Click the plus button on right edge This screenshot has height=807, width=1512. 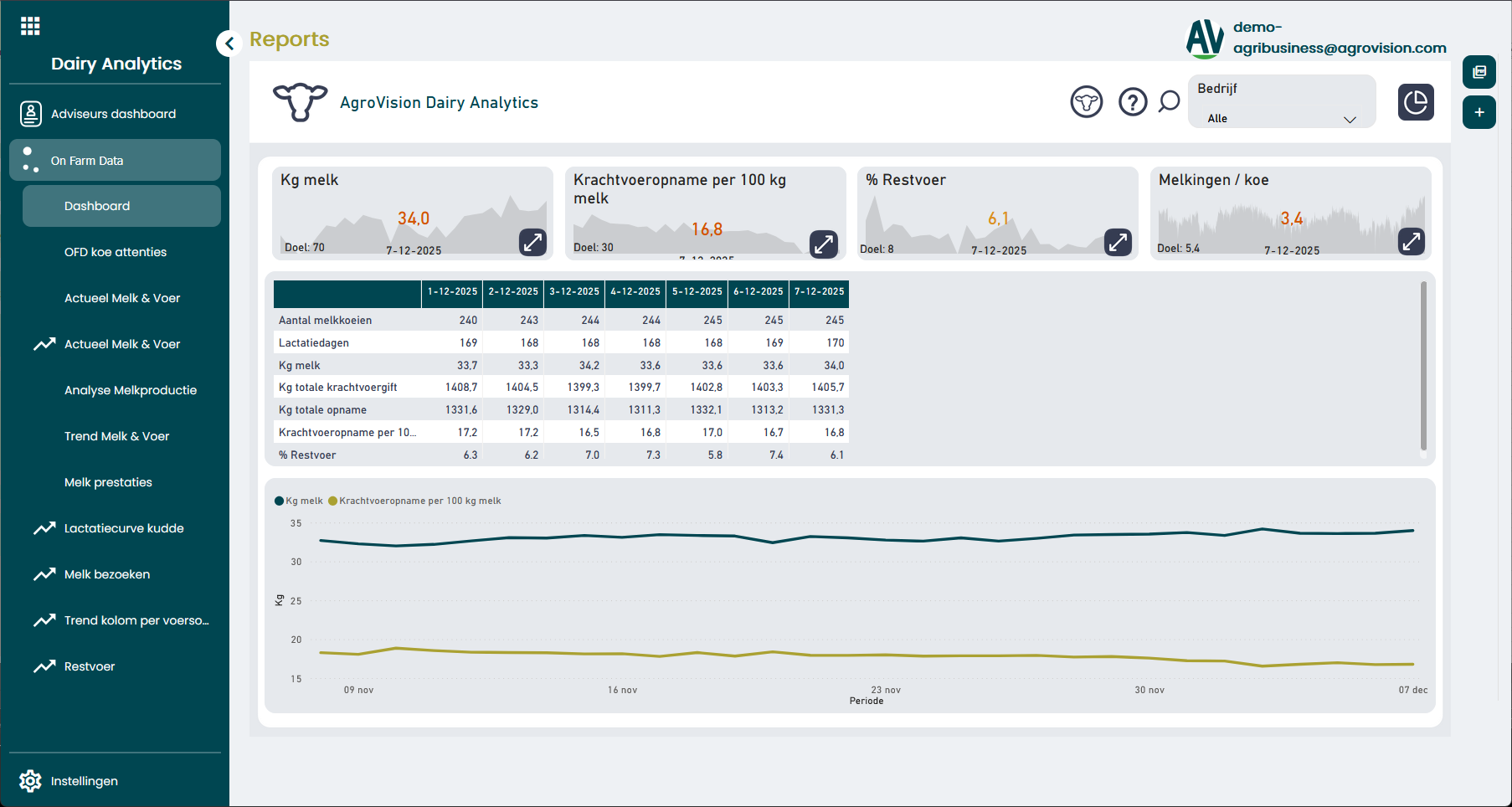point(1479,112)
